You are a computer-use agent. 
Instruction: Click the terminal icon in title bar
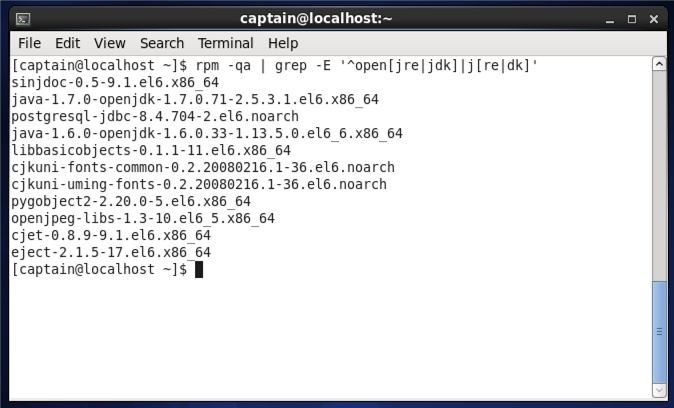coord(23,19)
